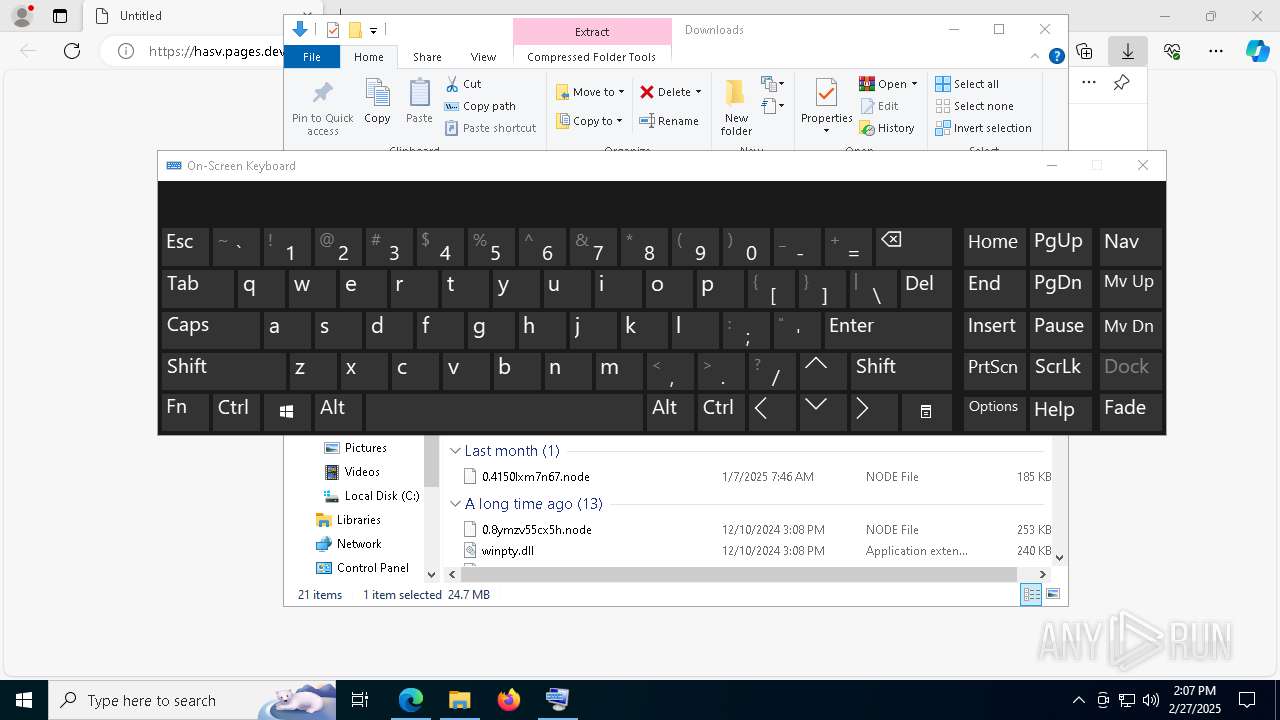Open the Open dropdown in ribbon
The width and height of the screenshot is (1280, 720).
tap(888, 84)
